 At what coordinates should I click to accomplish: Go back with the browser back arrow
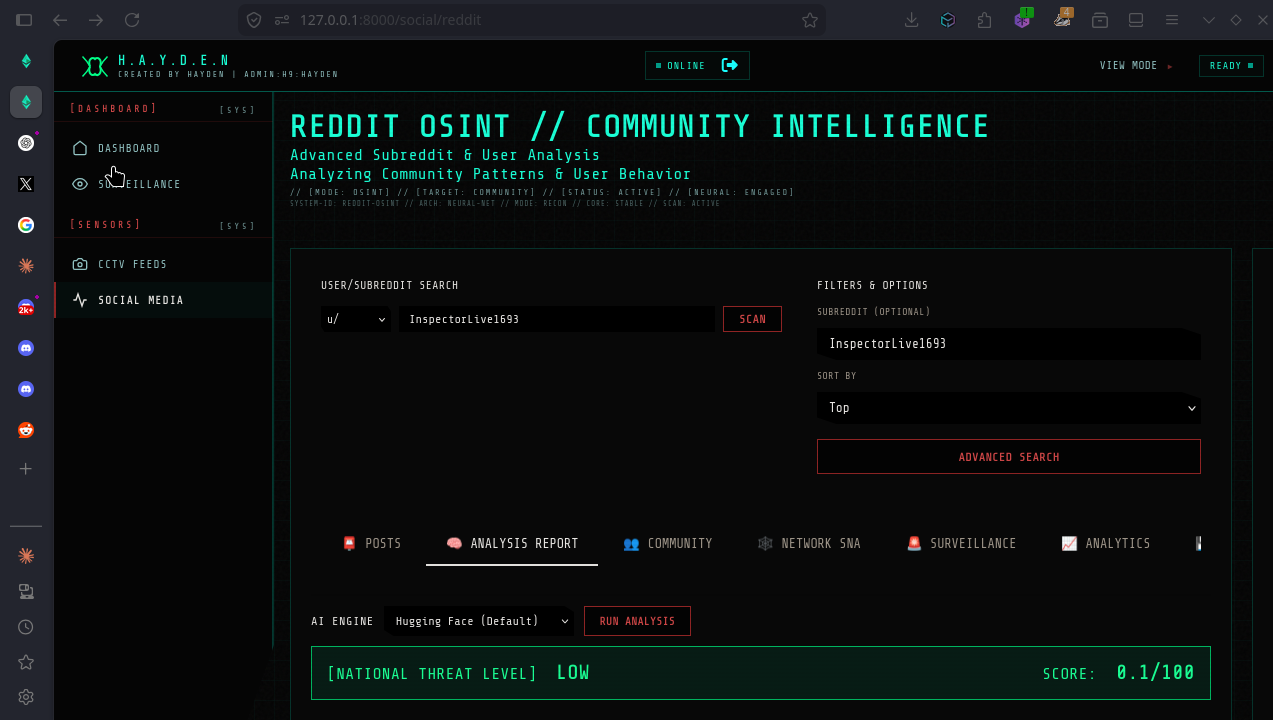[x=60, y=20]
